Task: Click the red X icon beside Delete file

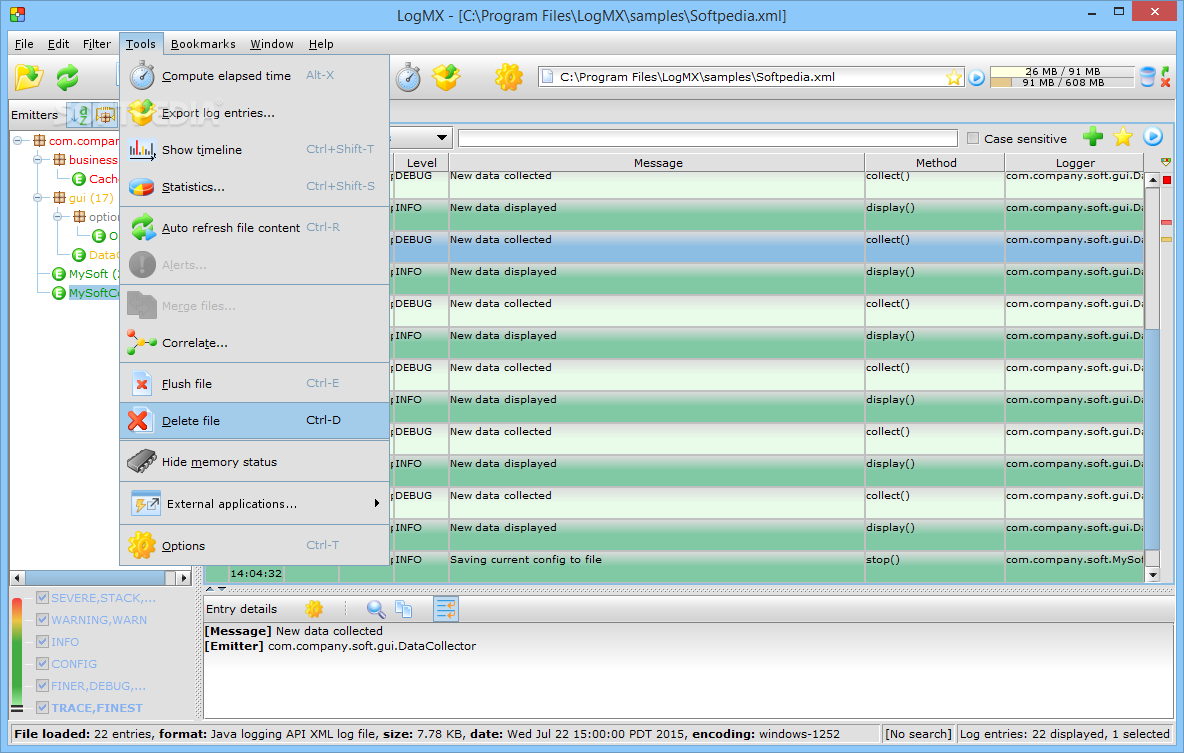Action: click(x=140, y=421)
